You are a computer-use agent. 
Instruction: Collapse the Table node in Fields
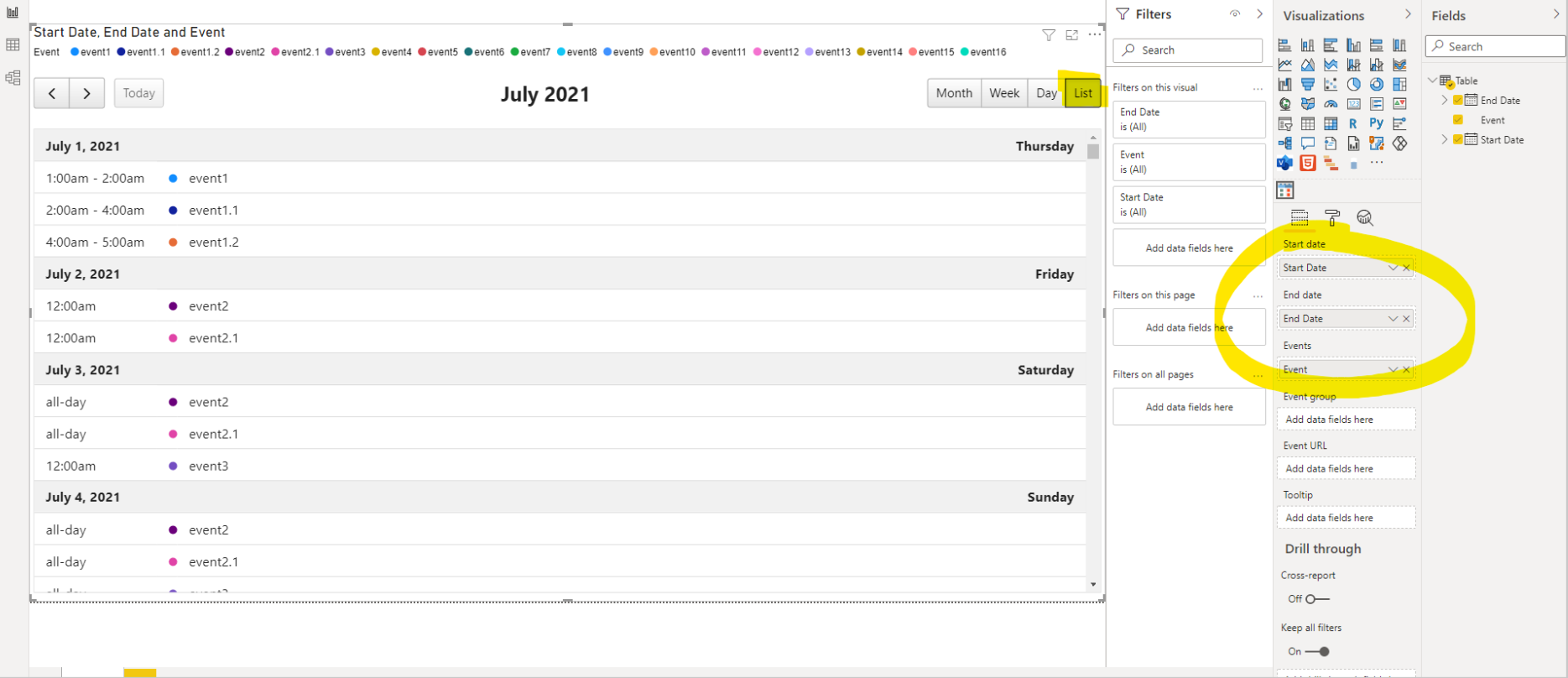pyautogui.click(x=1432, y=81)
